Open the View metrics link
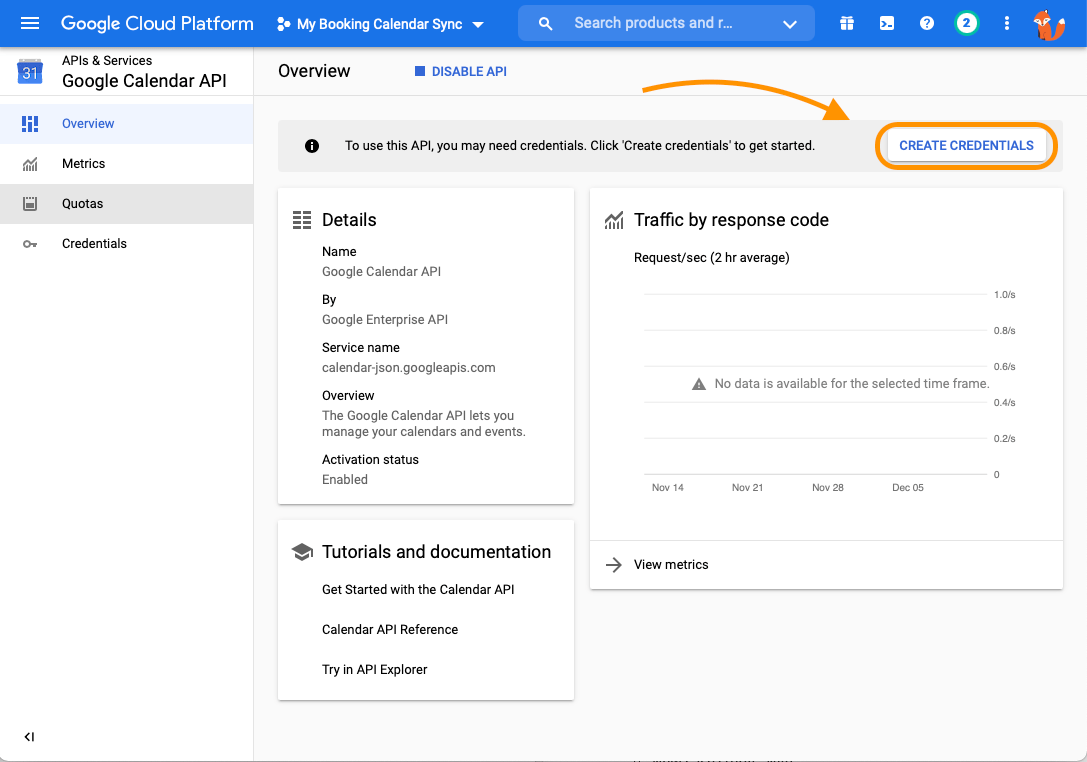The image size is (1087, 762). (x=670, y=565)
